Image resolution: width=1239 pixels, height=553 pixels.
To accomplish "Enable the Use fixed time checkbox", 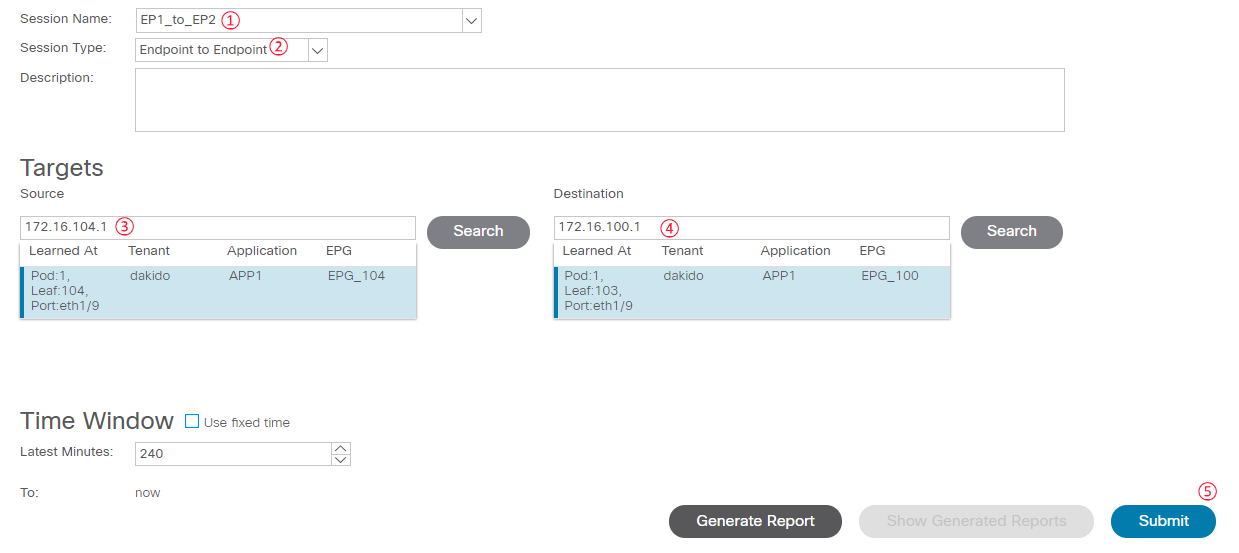I will pos(192,422).
